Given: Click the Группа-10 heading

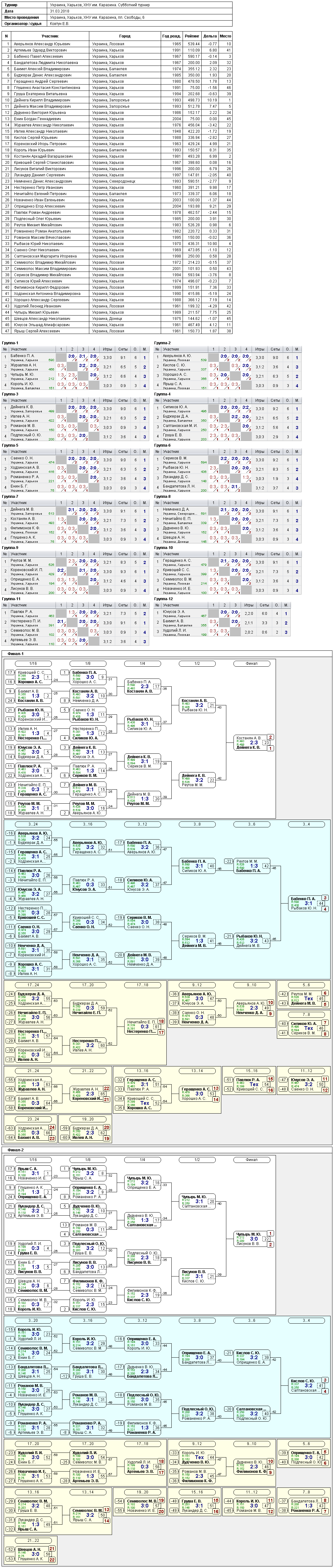Looking at the screenshot, I should click(x=164, y=547).
